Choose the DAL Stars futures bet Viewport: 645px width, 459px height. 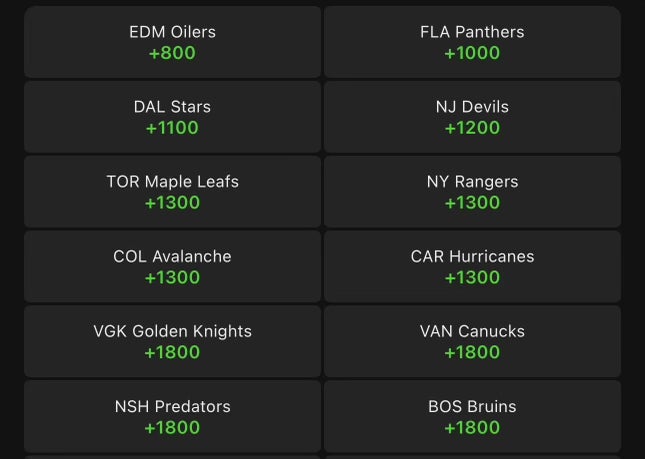pos(172,117)
